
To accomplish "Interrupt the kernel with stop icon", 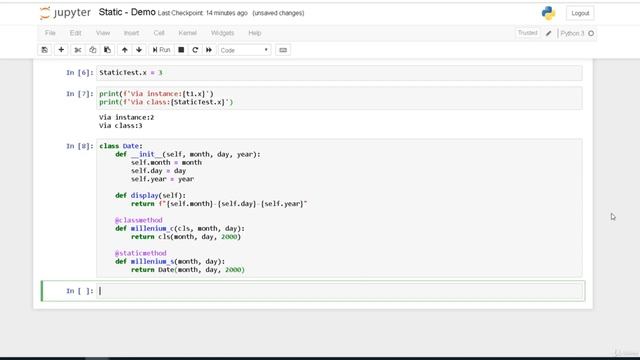I will click(181, 50).
